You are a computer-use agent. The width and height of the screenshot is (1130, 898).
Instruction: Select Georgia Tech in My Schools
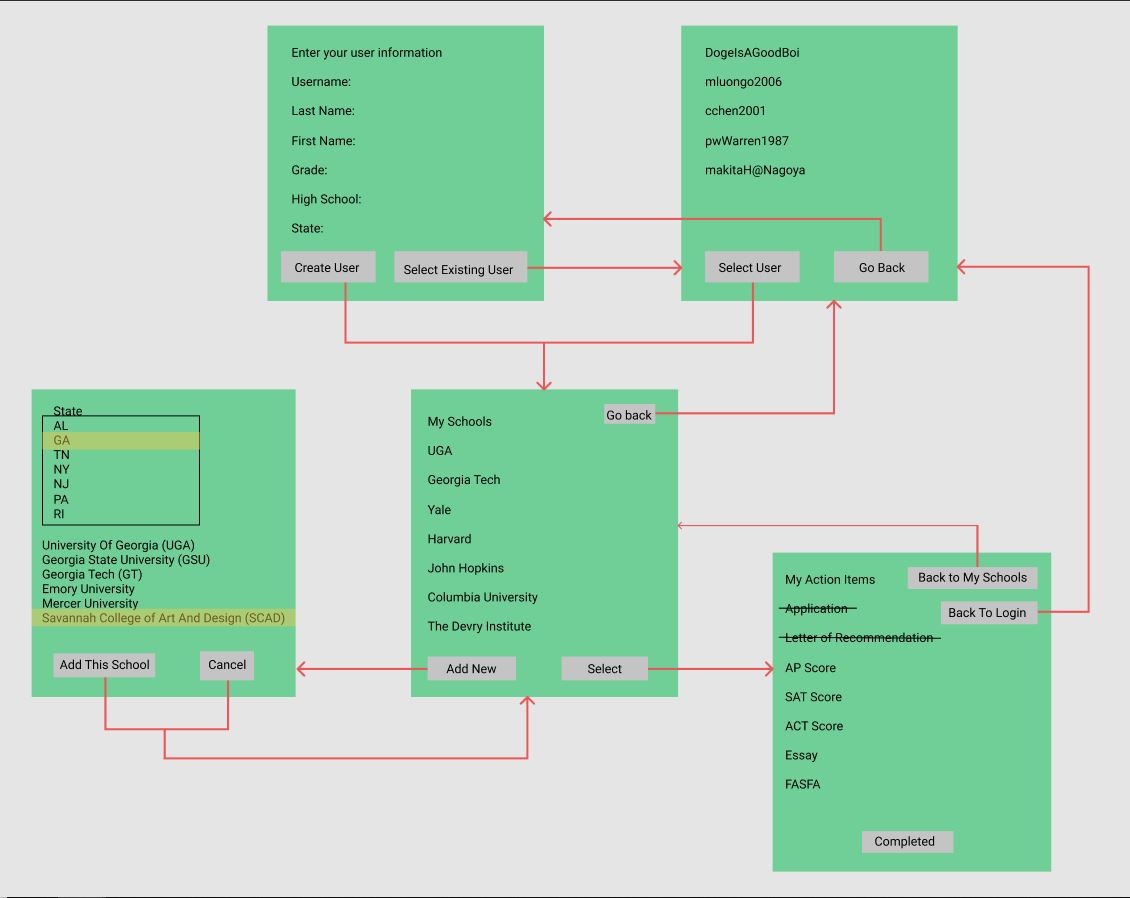[x=463, y=480]
